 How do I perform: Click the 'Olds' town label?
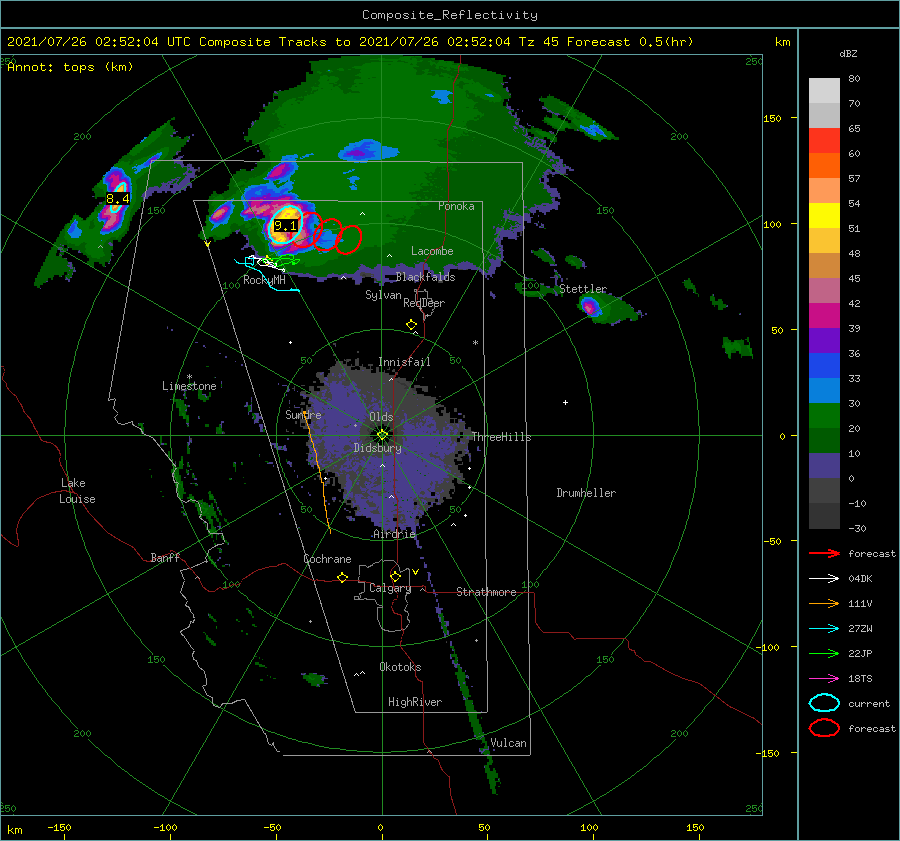click(x=381, y=417)
